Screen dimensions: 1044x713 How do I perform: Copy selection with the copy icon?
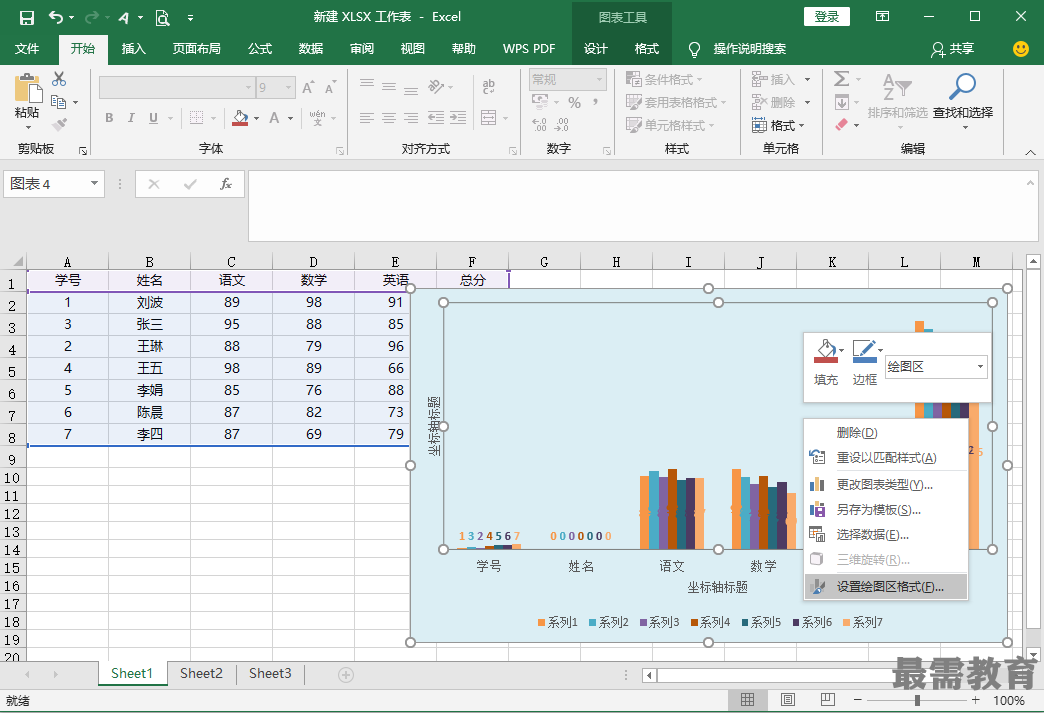tap(59, 102)
